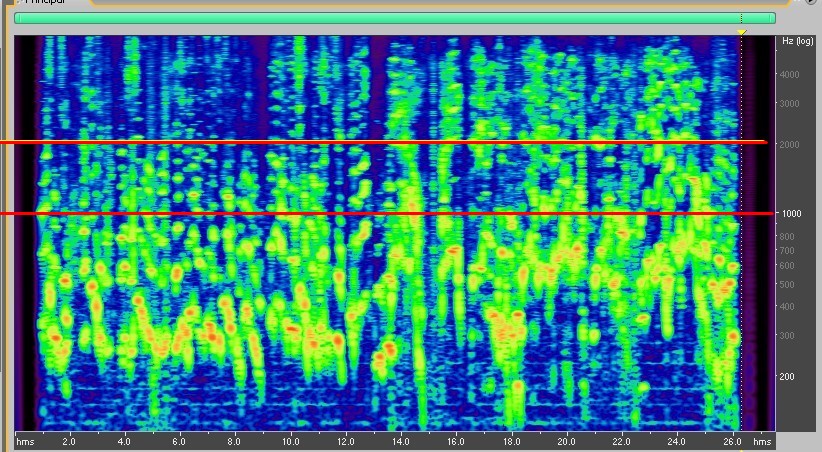Pick the 500 Hz mark on frequency ruler
The width and height of the screenshot is (822, 452).
790,284
